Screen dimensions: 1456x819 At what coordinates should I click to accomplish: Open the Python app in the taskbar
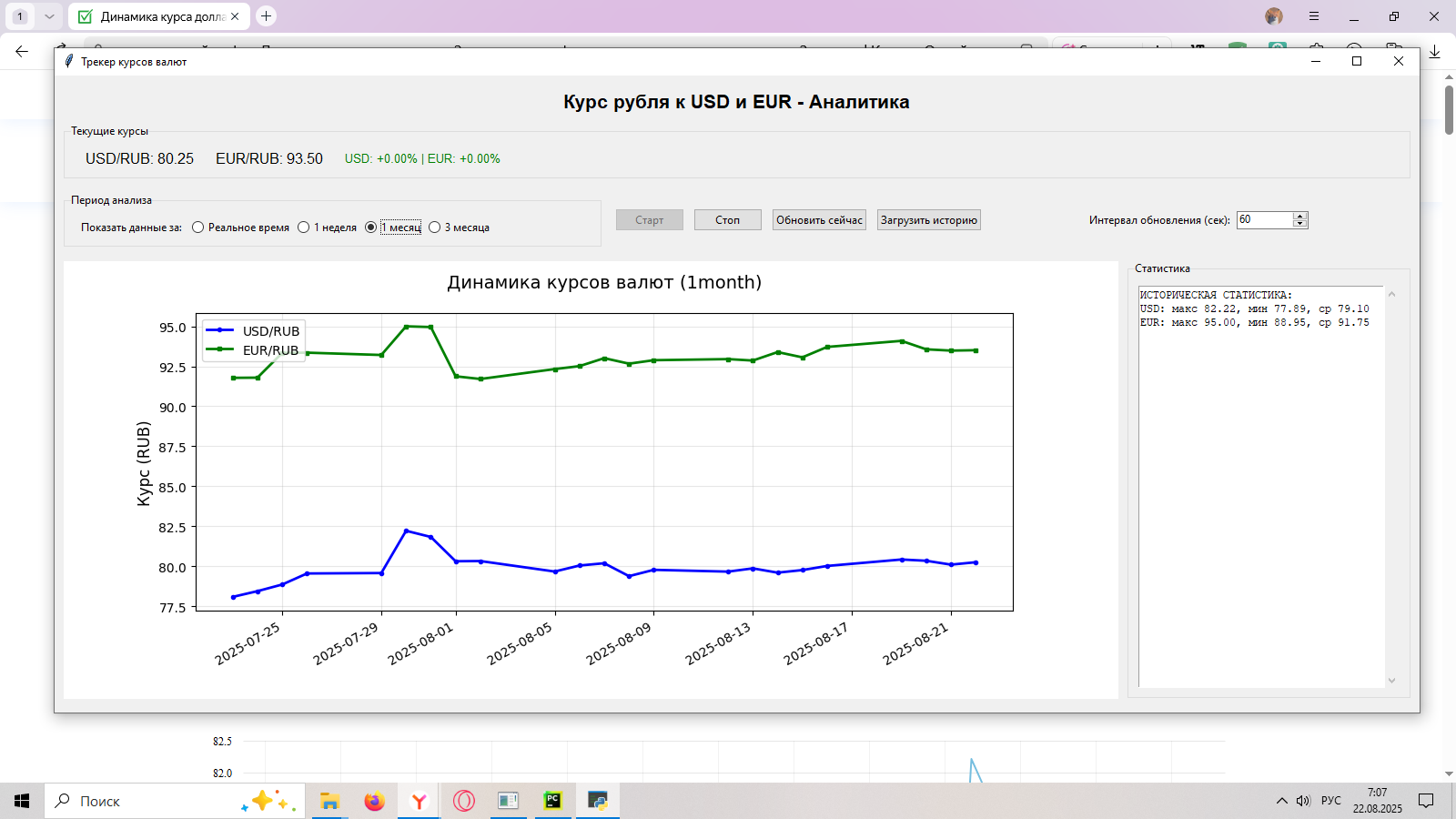coord(597,801)
